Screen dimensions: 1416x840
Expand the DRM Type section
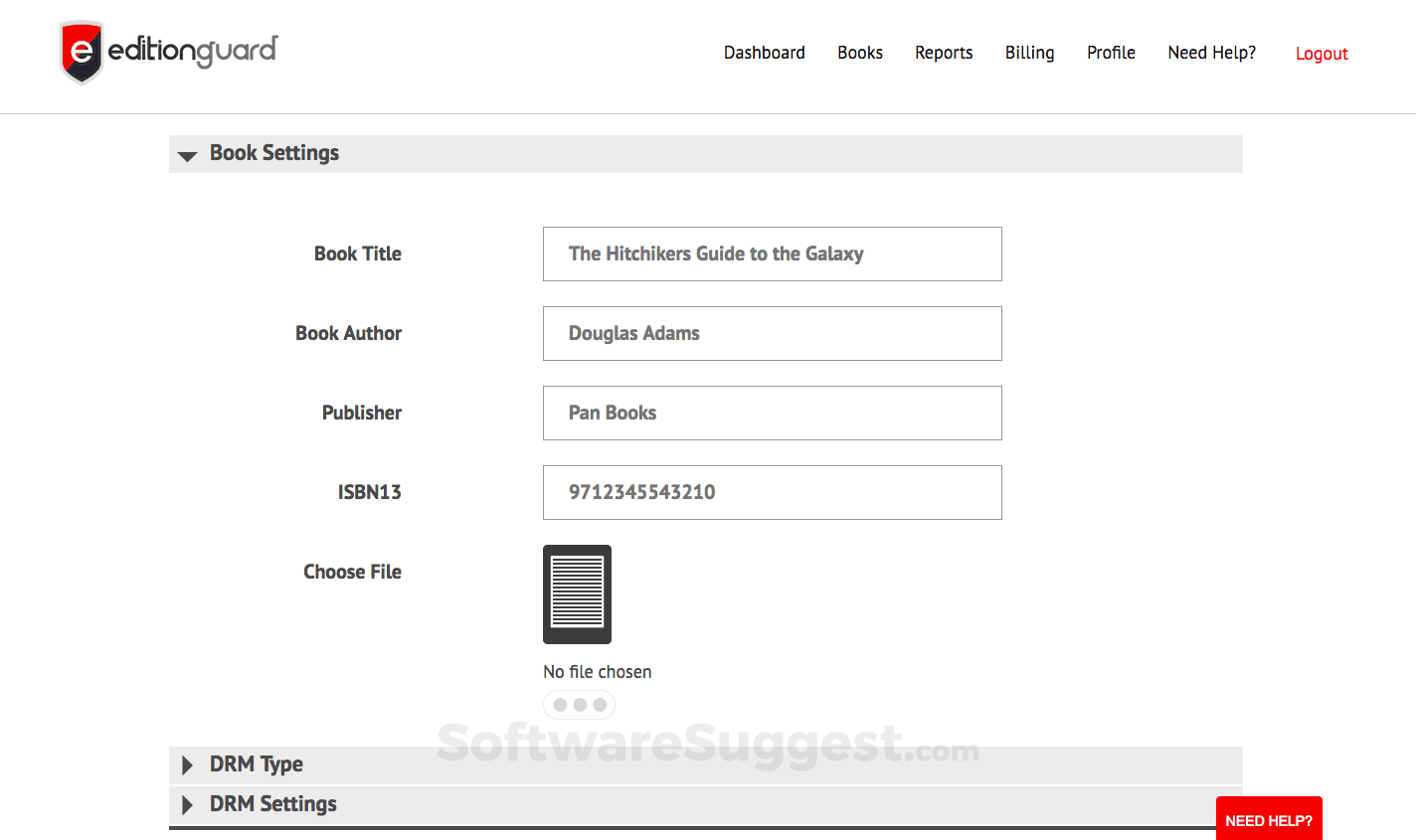188,764
